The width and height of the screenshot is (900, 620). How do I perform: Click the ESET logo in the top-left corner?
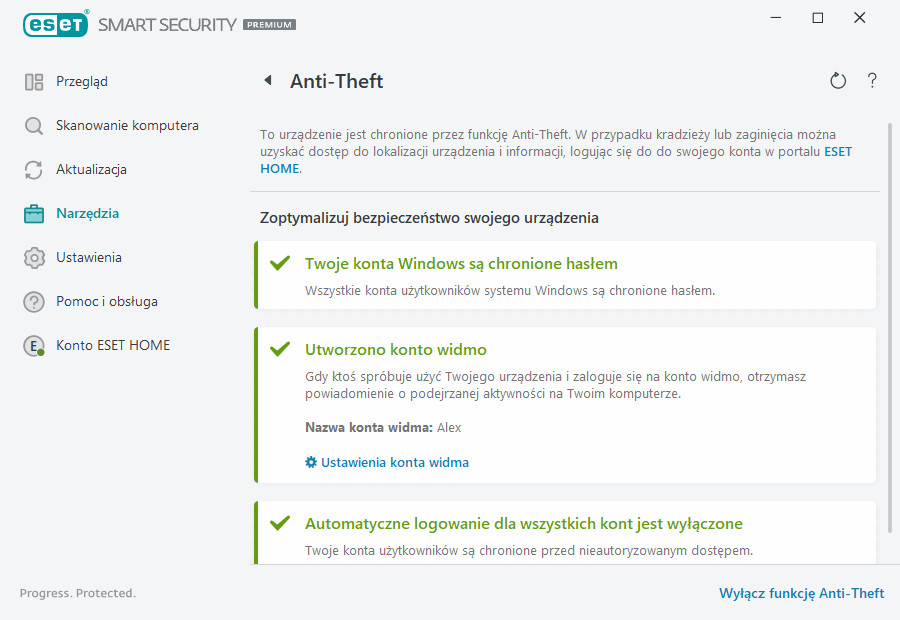tap(55, 23)
